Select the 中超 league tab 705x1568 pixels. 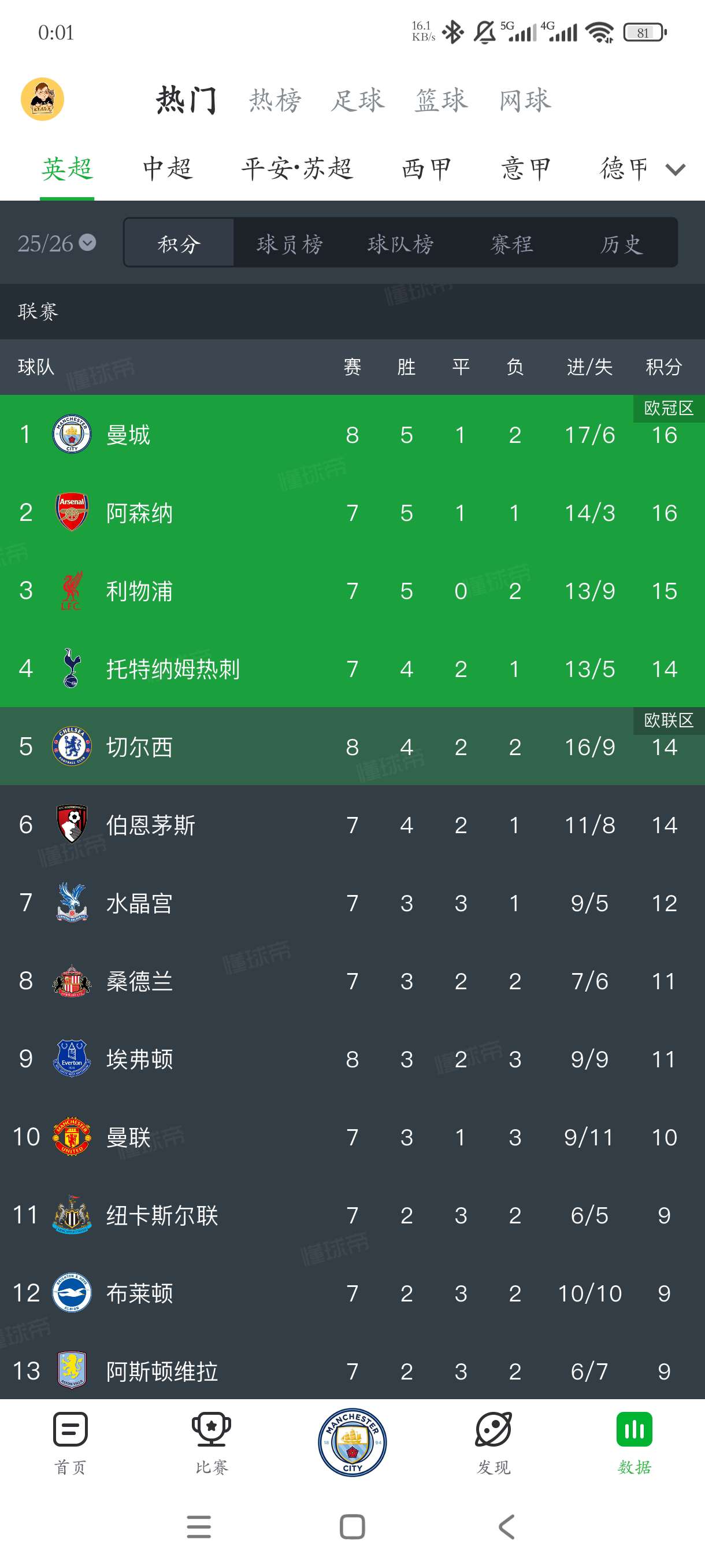[167, 169]
